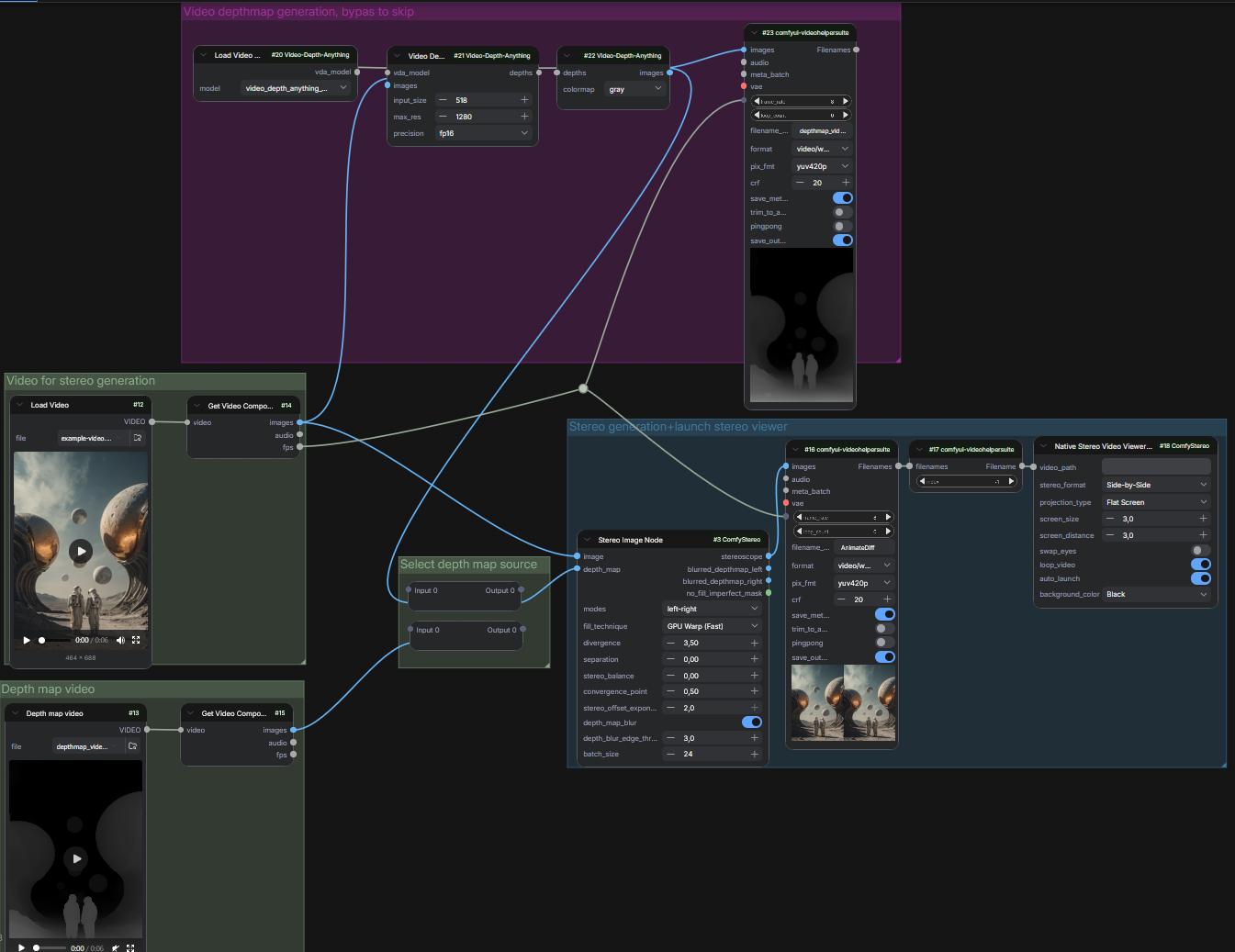Increase screen_size with plus icon

tap(1203, 519)
